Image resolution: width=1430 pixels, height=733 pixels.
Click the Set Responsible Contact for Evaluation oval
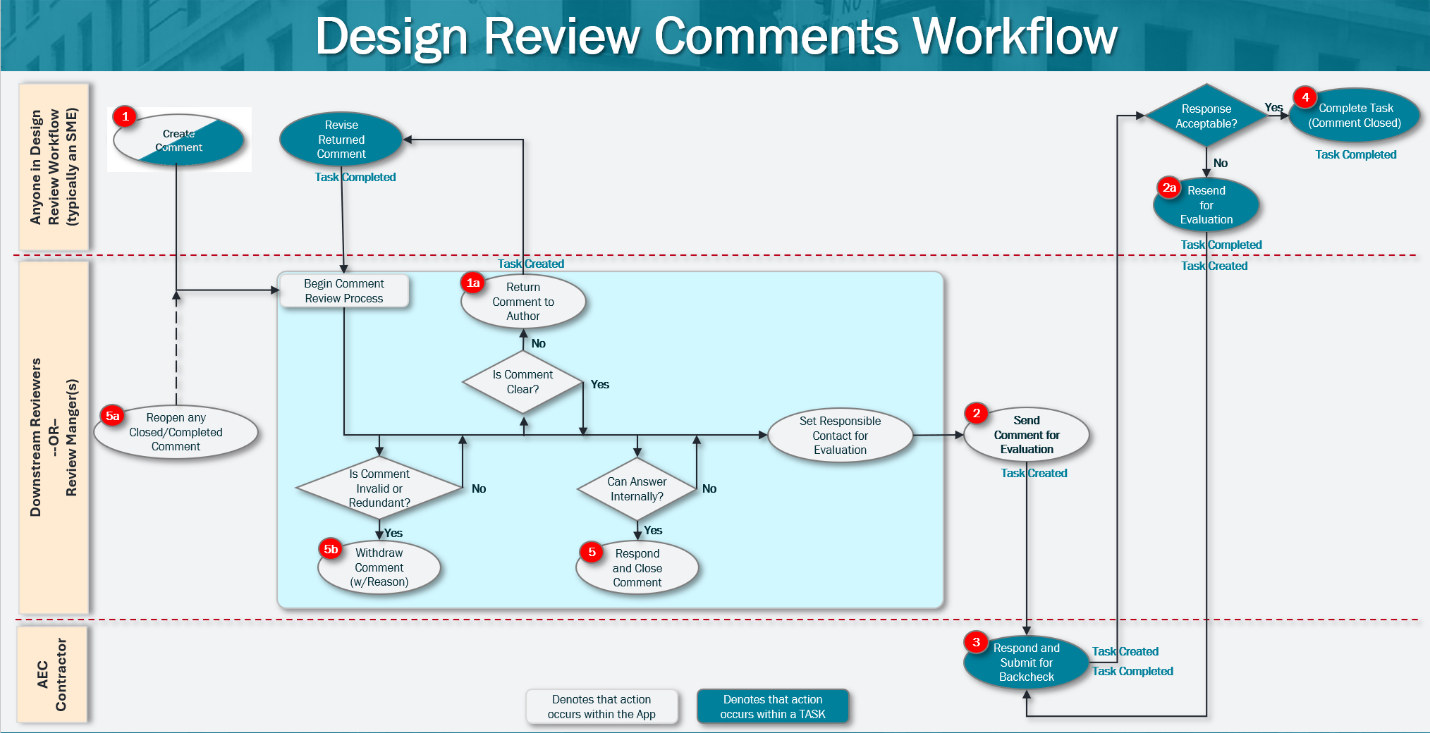[x=840, y=436]
